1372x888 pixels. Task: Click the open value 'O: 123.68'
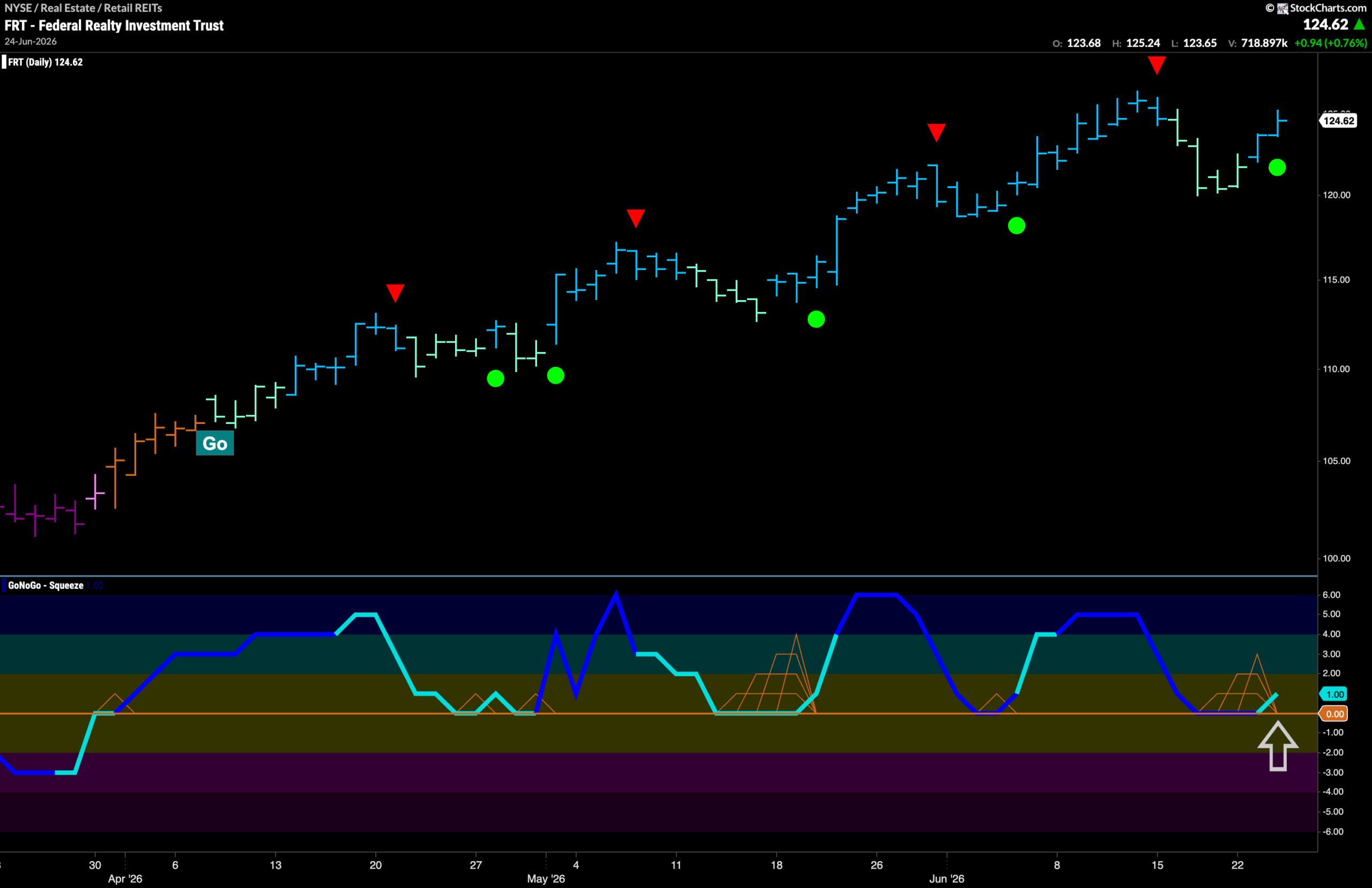click(1076, 43)
